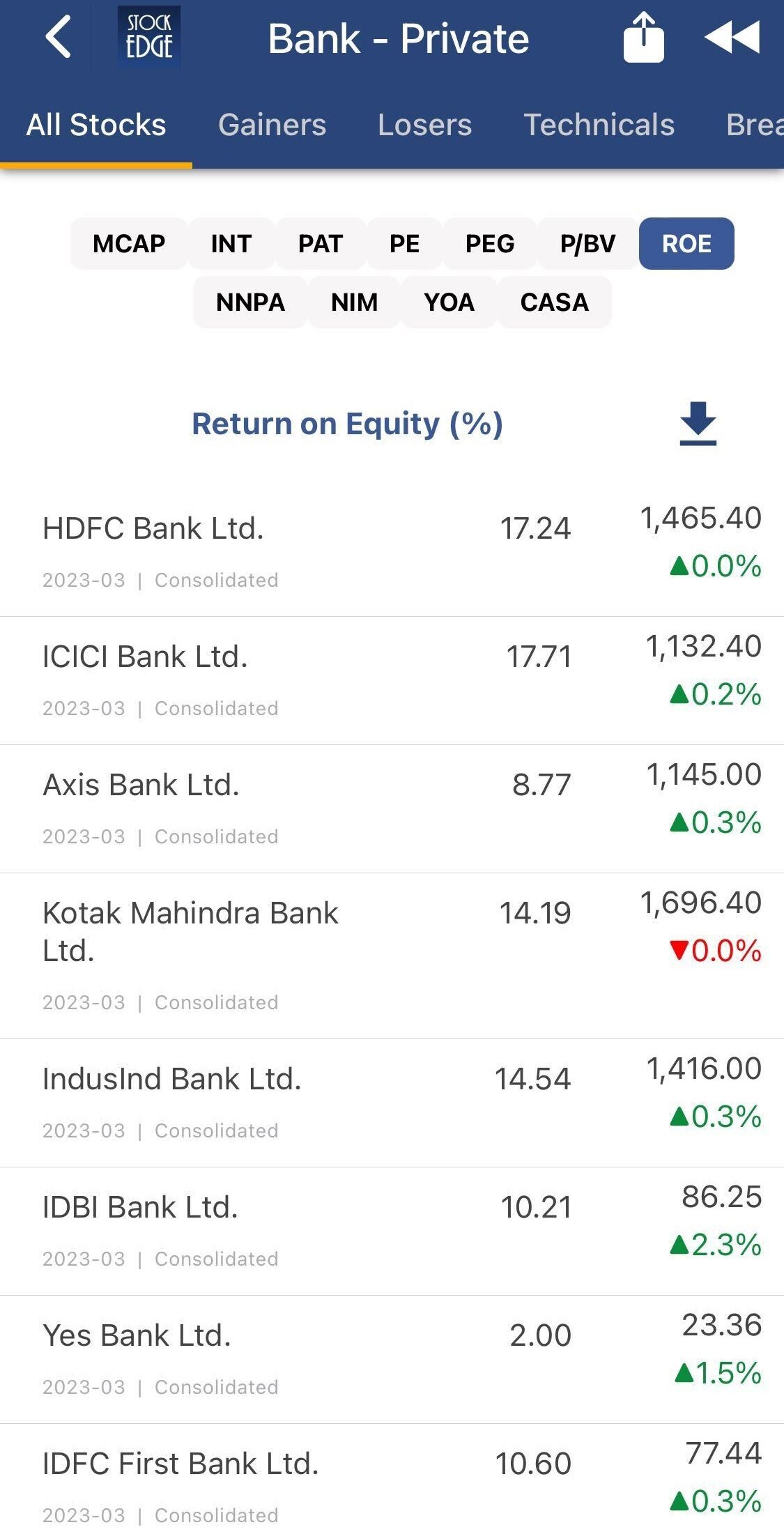
Task: Open the StockEdge logo home
Action: point(149,38)
